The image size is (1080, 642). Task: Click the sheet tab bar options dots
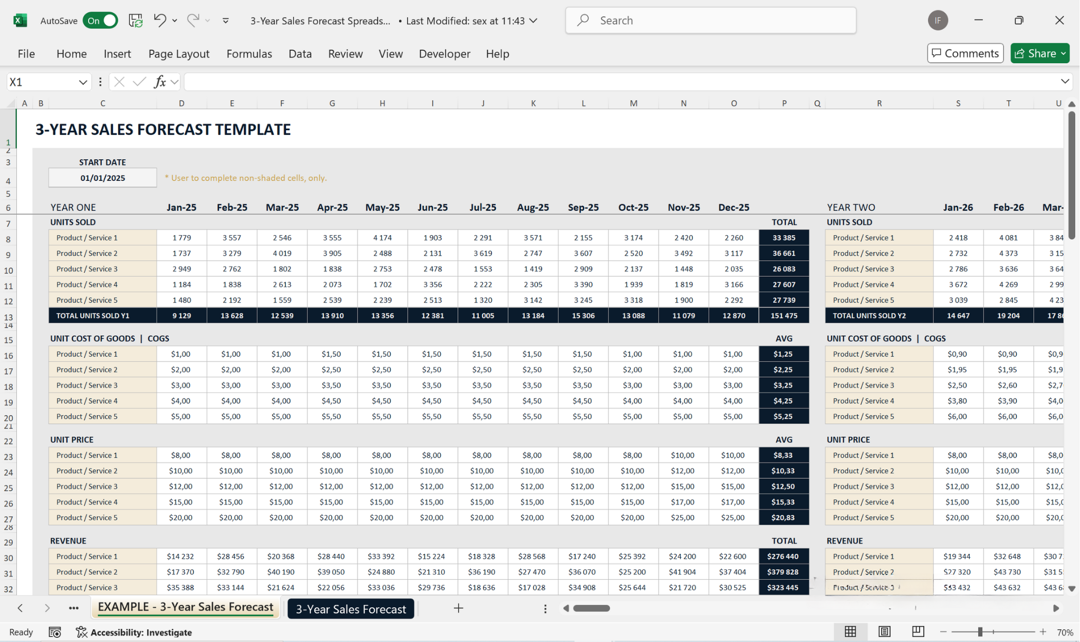pos(545,608)
